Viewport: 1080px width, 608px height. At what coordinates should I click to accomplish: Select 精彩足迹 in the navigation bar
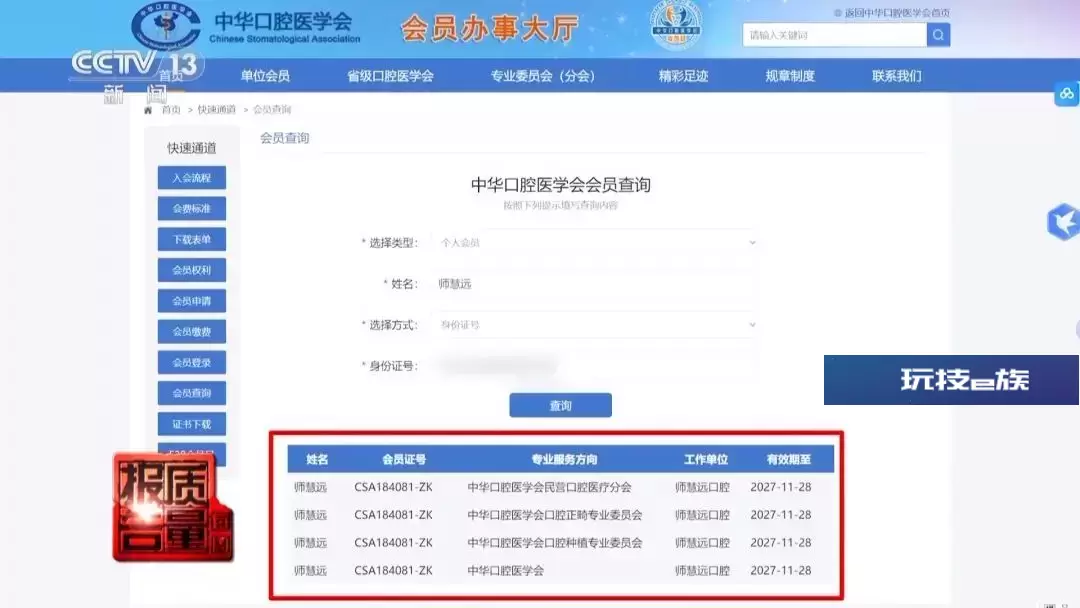[683, 76]
